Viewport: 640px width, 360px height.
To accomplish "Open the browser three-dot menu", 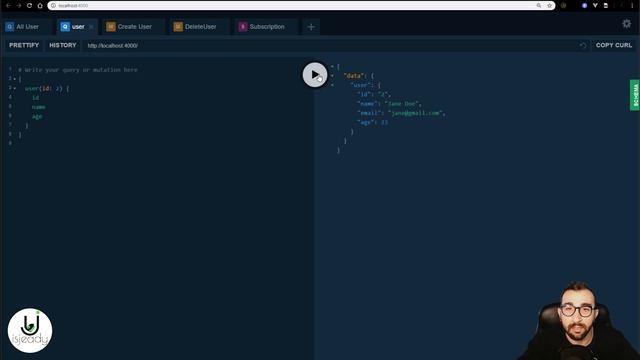I will pyautogui.click(x=632, y=5).
